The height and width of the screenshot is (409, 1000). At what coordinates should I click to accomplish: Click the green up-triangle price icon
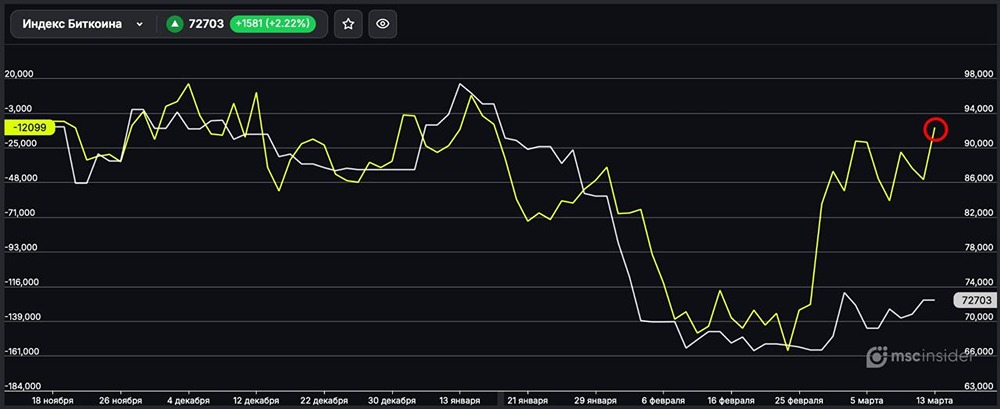(x=175, y=24)
